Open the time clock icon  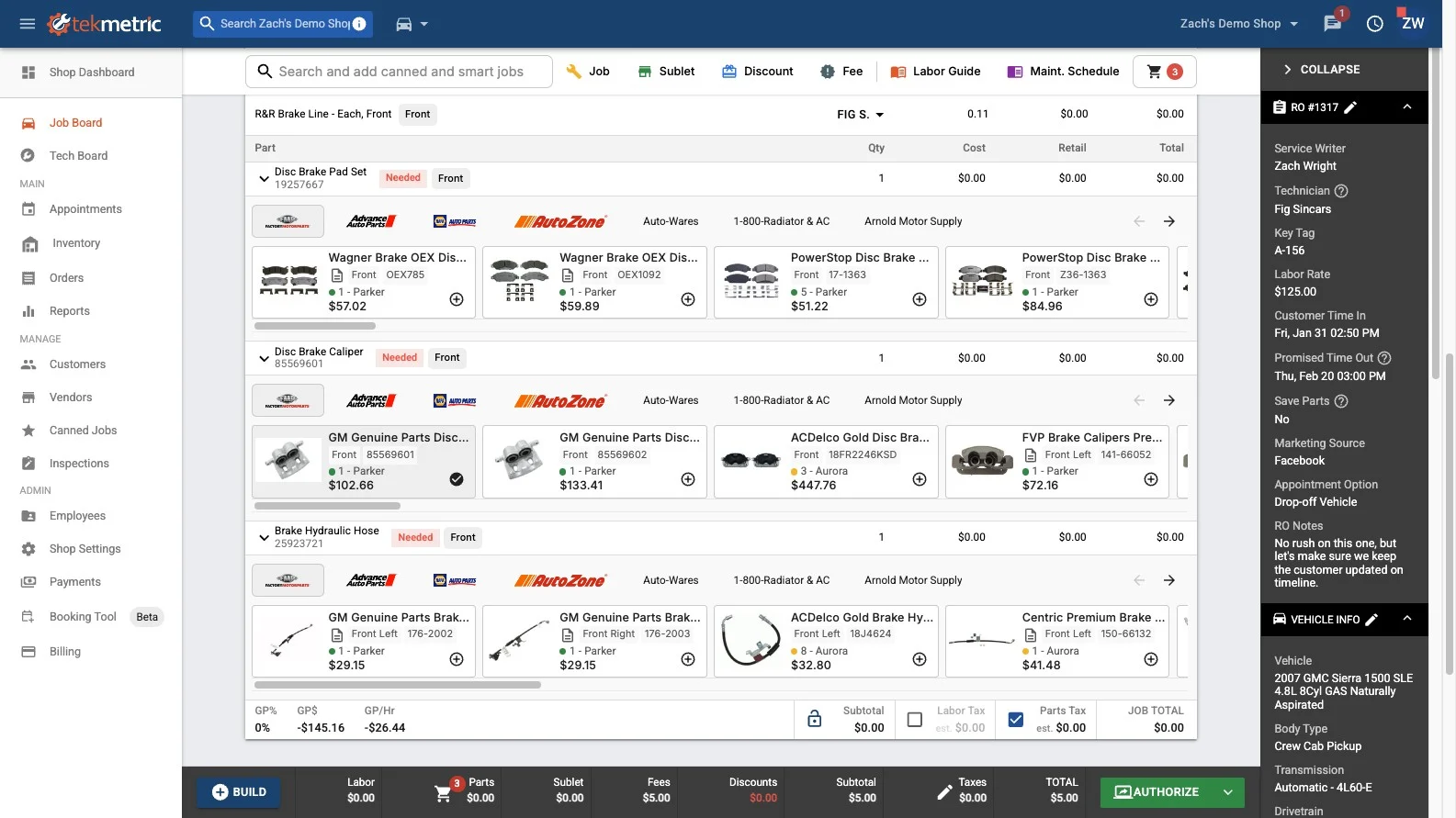(x=1375, y=24)
